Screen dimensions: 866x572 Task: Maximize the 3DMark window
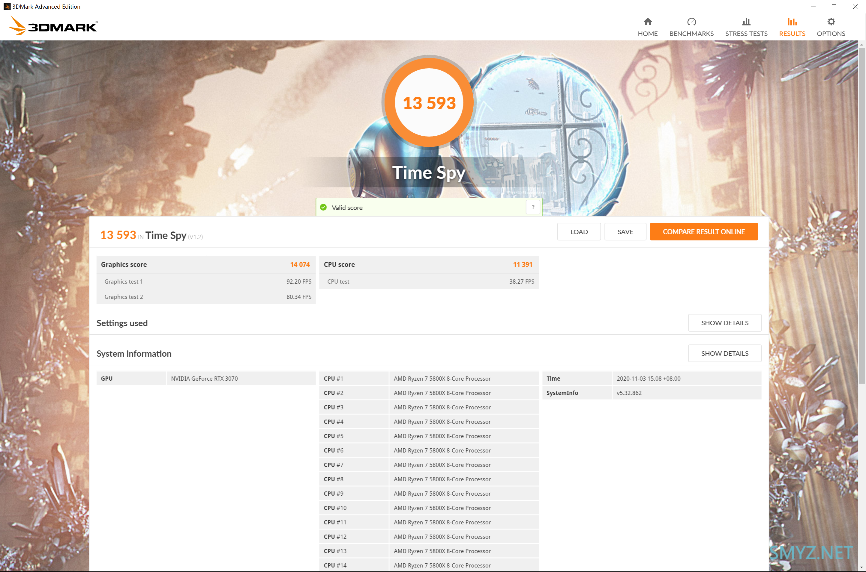834,6
